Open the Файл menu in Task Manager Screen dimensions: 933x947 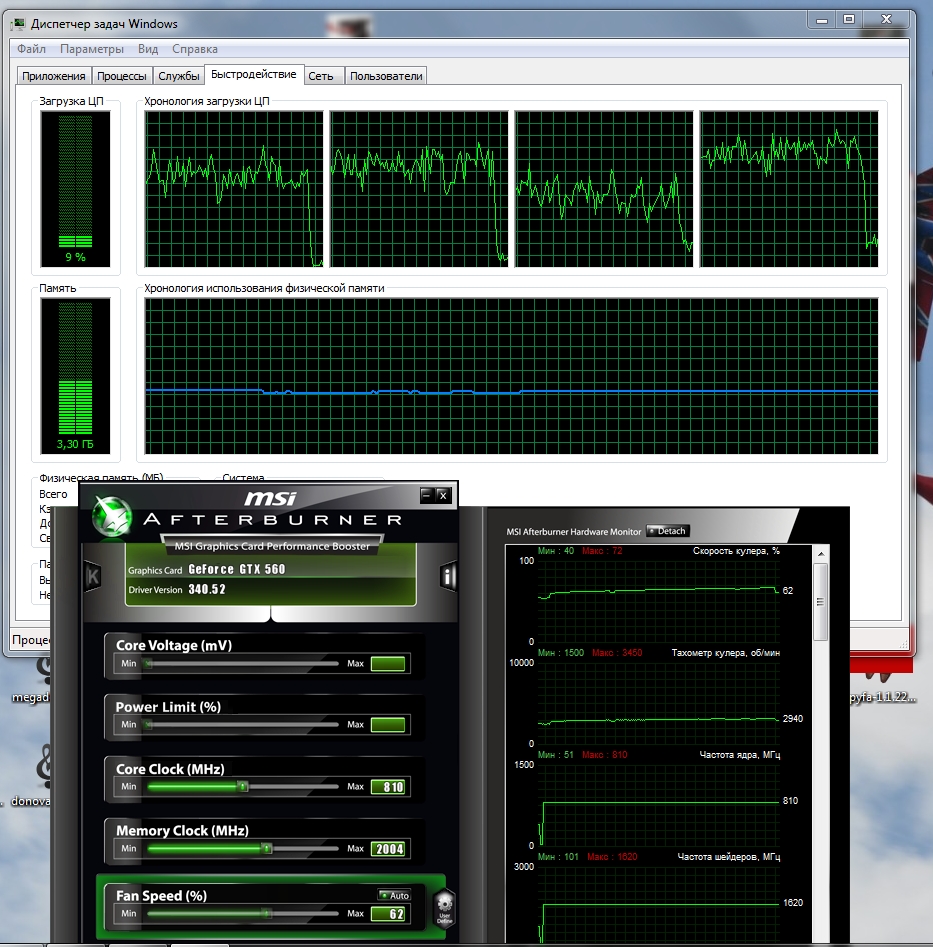click(31, 49)
